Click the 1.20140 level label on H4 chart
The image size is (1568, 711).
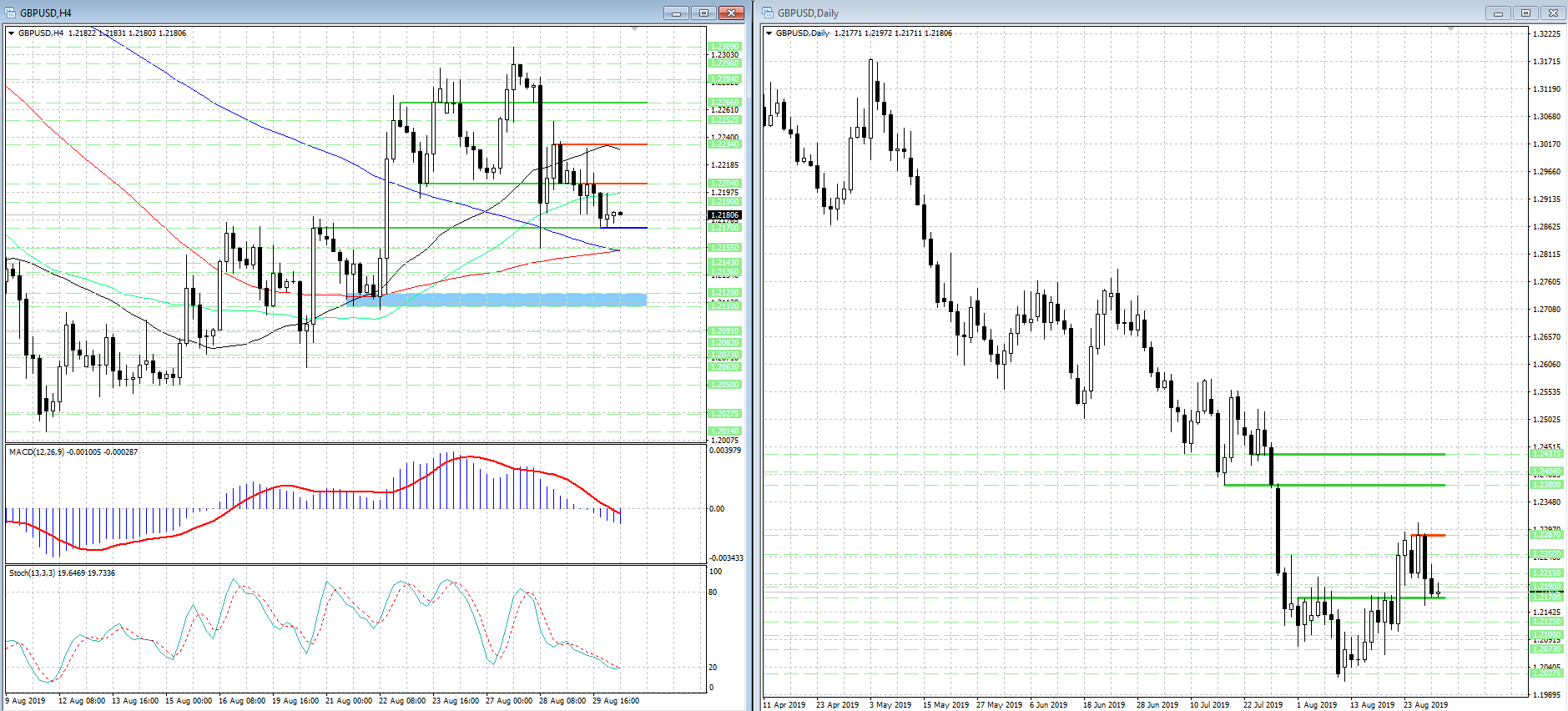coord(724,431)
